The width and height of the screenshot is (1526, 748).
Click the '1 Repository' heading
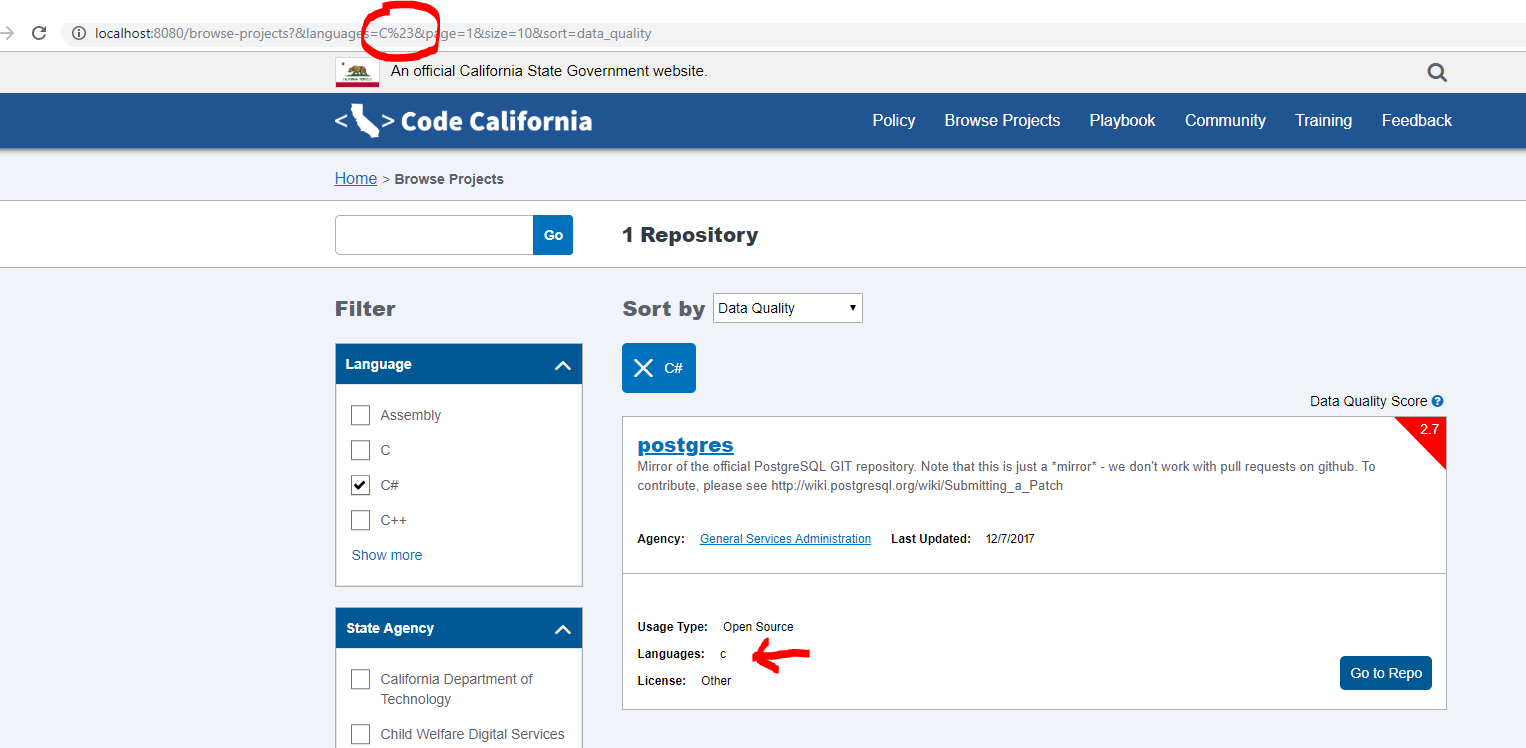coord(690,235)
